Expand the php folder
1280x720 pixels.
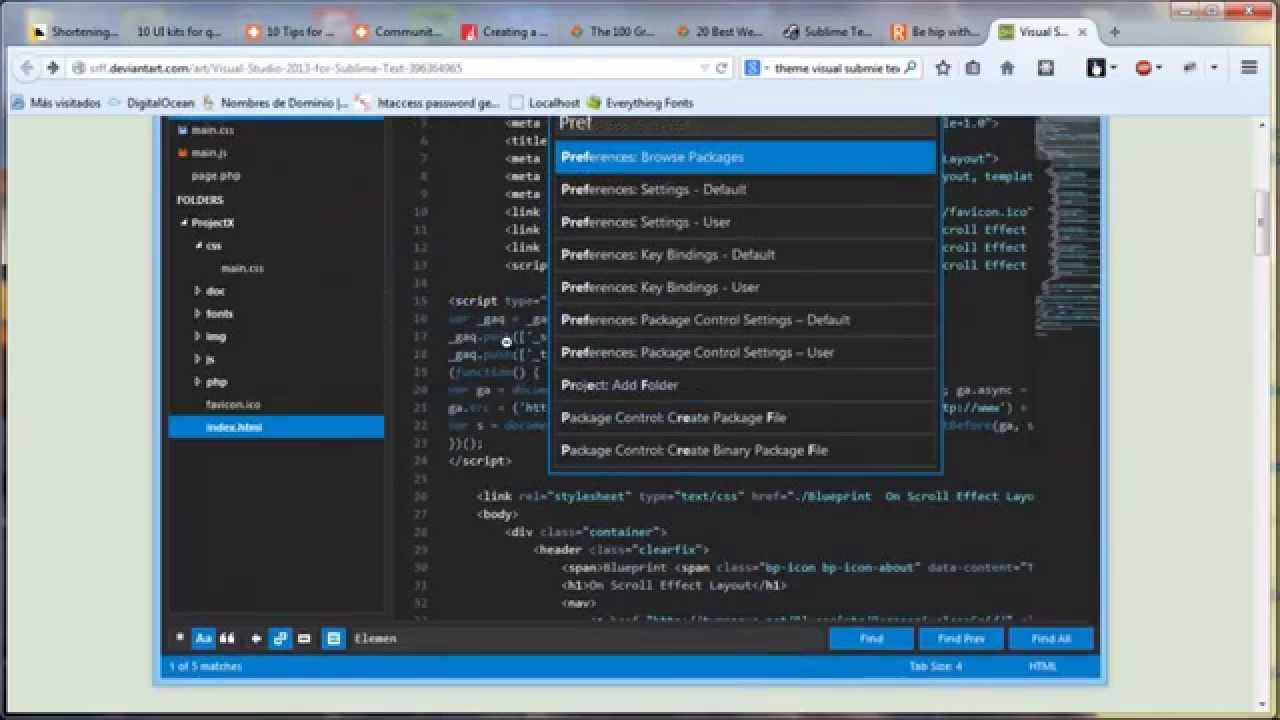[198, 382]
